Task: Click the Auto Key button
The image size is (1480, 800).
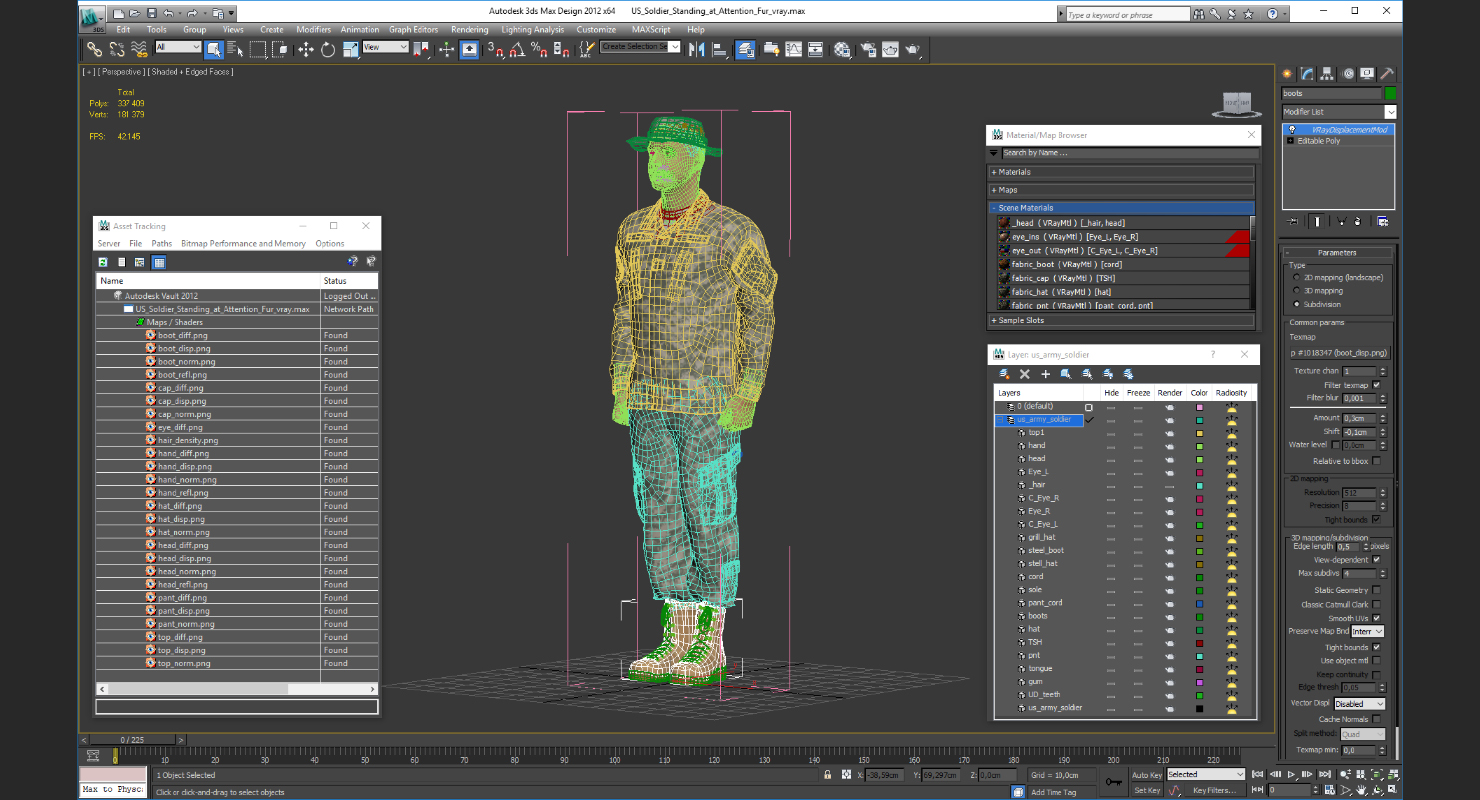Action: click(1147, 775)
